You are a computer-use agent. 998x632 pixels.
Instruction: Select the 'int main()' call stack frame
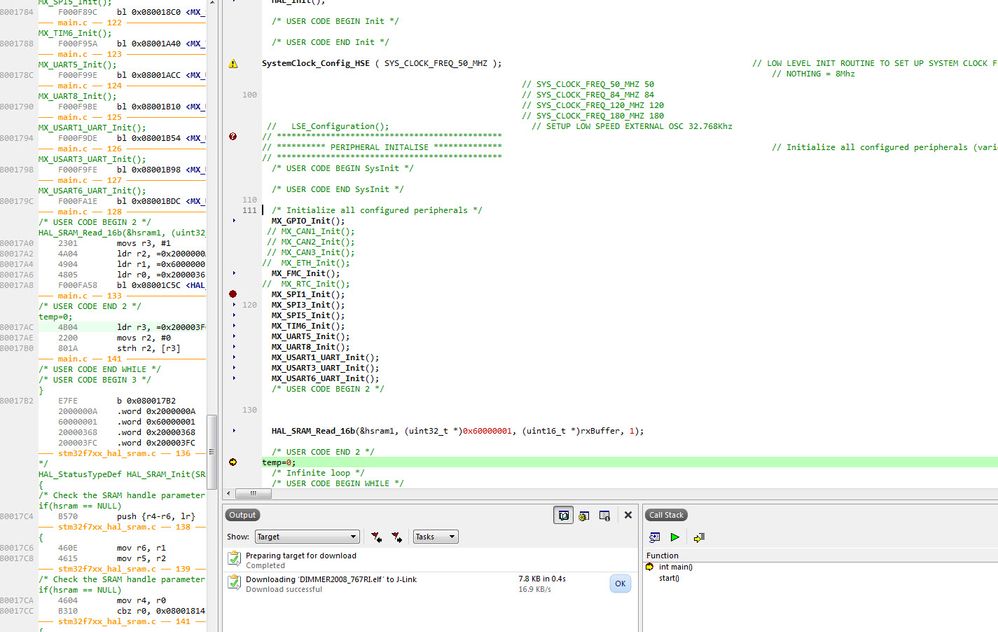click(x=676, y=567)
